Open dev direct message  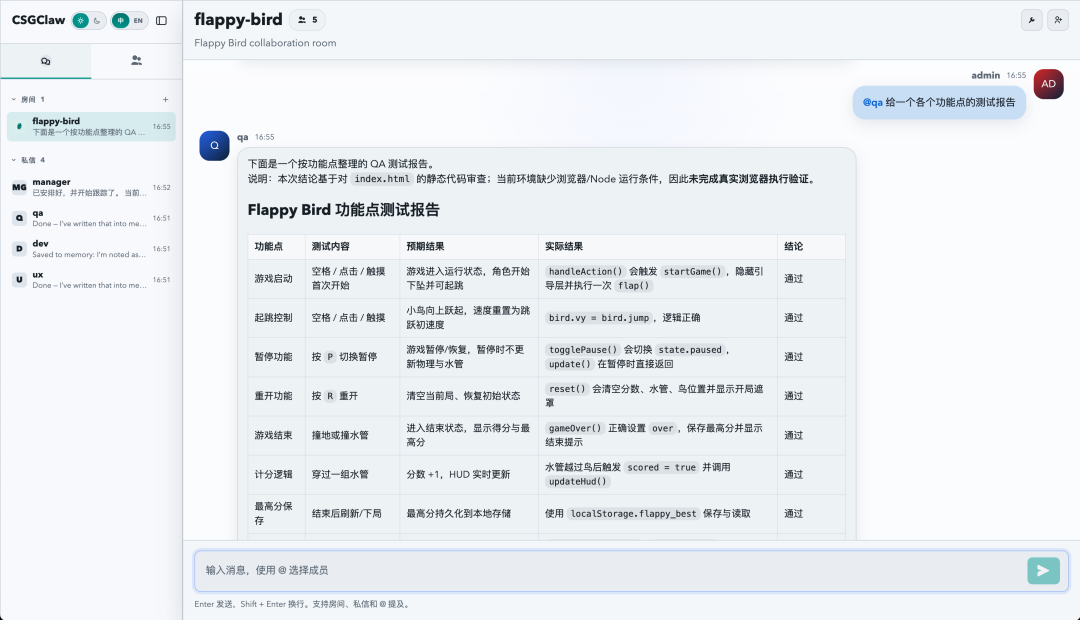coord(91,249)
